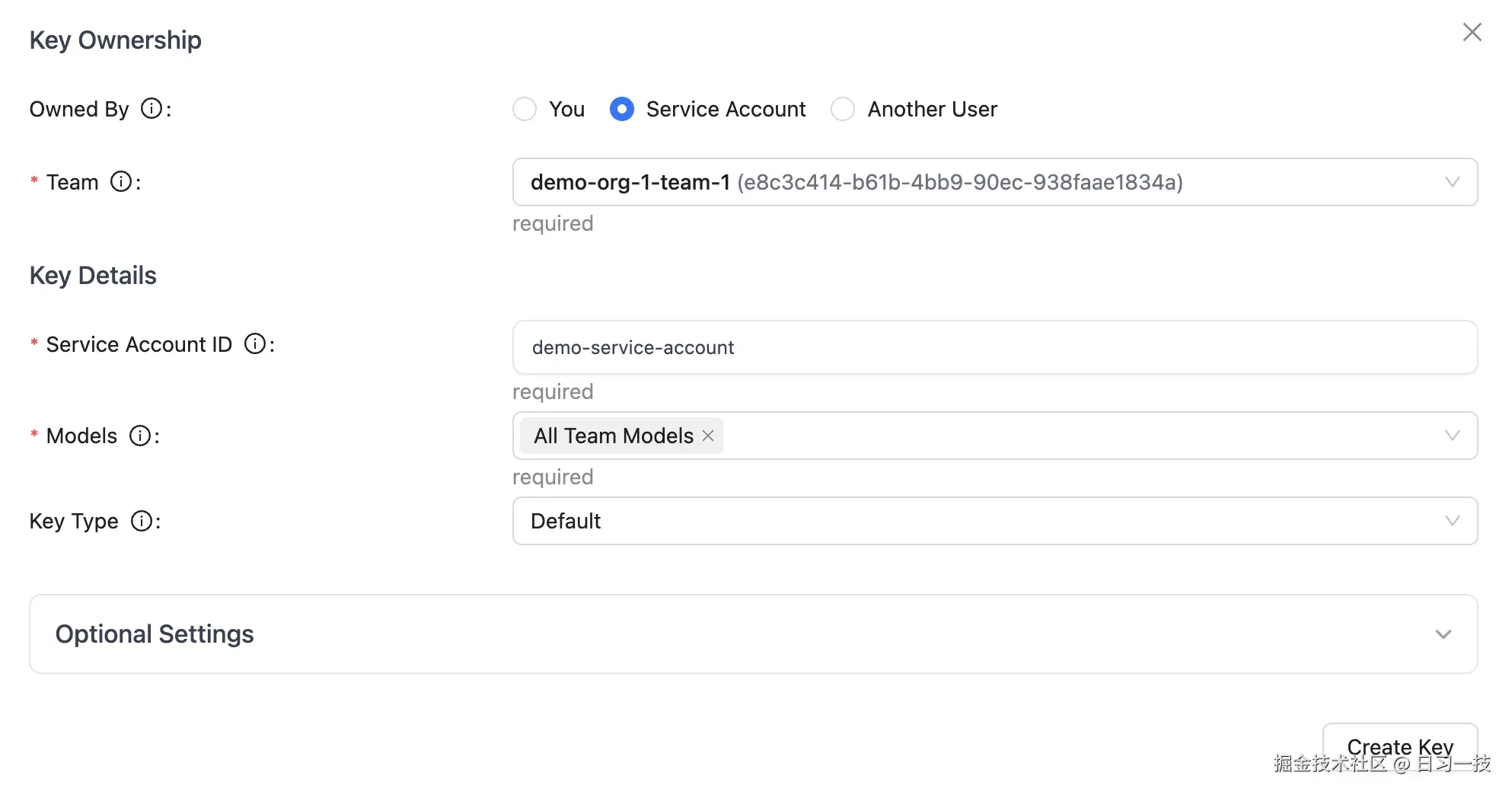
Task: Dismiss the dialog with the close X
Action: pyautogui.click(x=1472, y=32)
